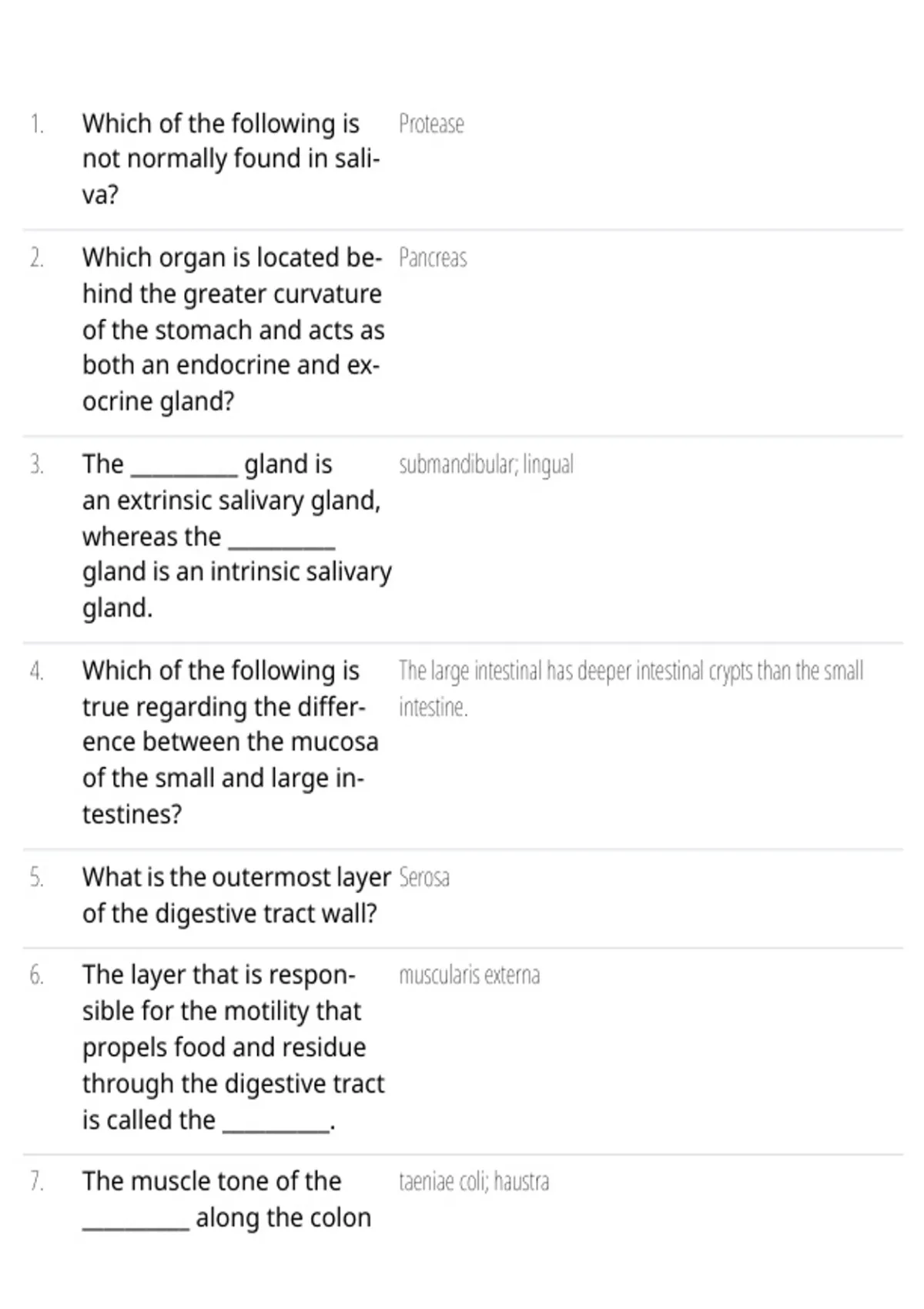Click the second blank after 'whereas the'
Screen dimensions: 924x1309
(x=282, y=546)
